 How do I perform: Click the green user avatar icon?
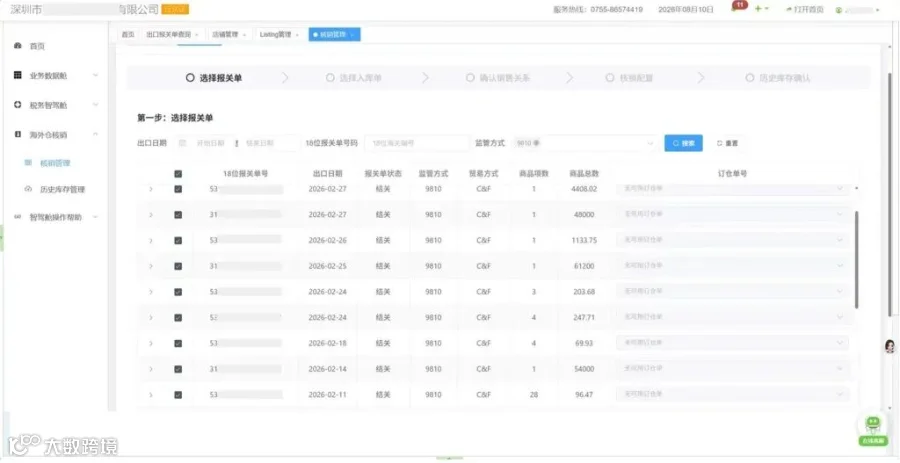click(839, 10)
